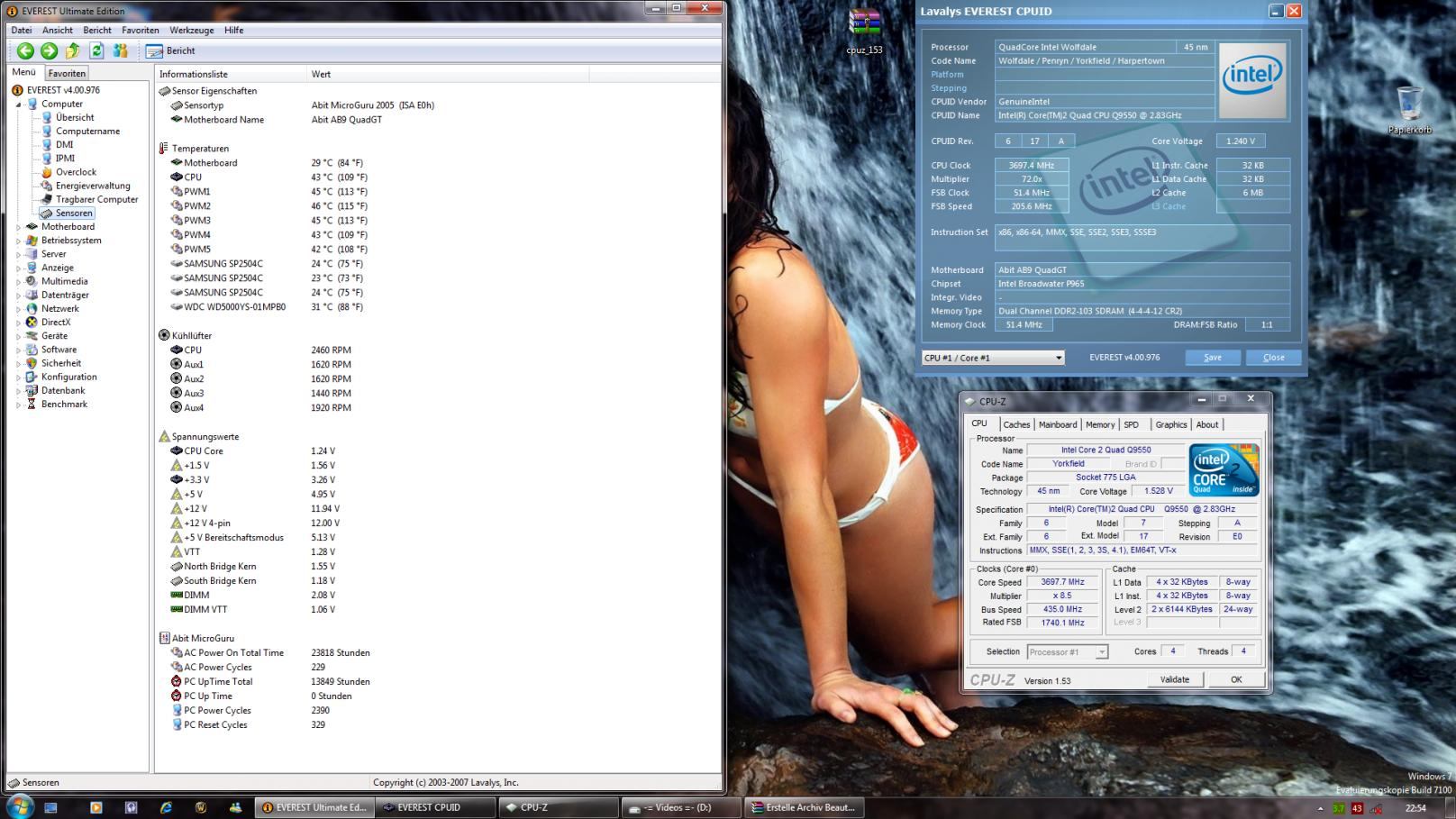Select the Sensoren chip icon
Image resolution: width=1456 pixels, height=819 pixels.
tap(47, 214)
